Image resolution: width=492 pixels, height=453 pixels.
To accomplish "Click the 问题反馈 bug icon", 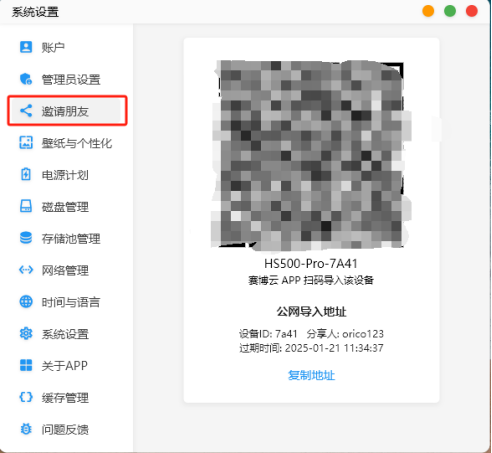I will (x=26, y=429).
